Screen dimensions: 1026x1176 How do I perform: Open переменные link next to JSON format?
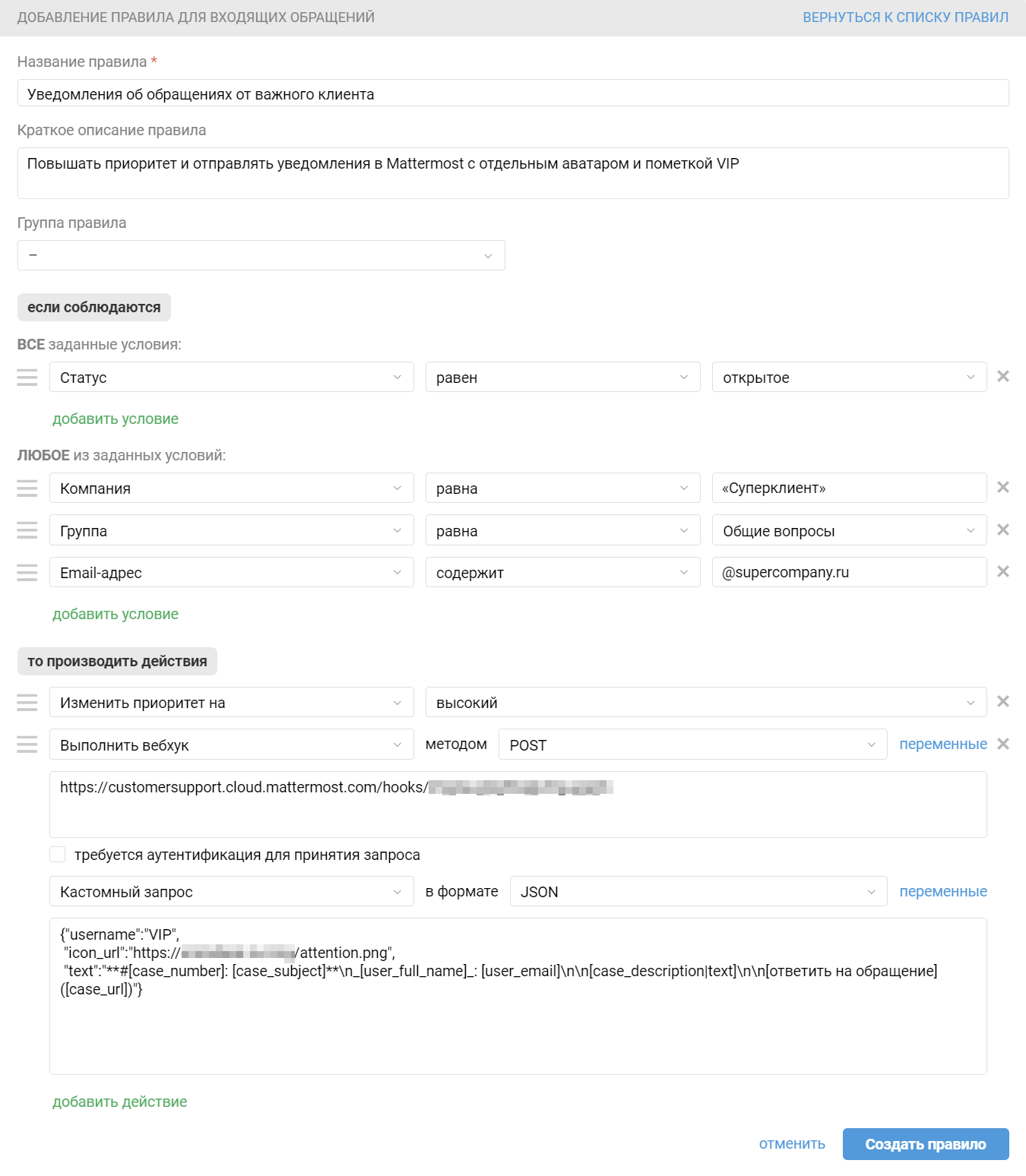(943, 891)
